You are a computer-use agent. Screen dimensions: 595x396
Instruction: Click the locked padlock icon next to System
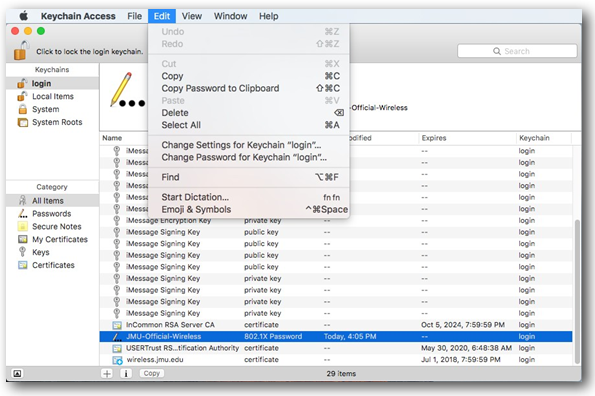[23, 109]
